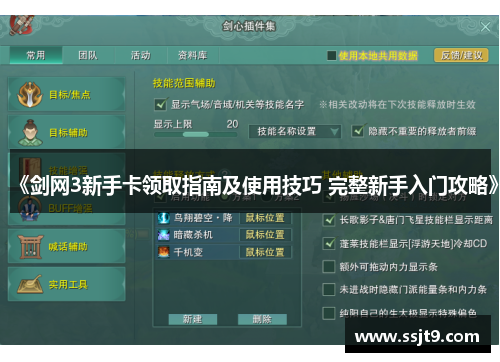
Task: Click the 反馈/建议 button
Action: point(461,55)
